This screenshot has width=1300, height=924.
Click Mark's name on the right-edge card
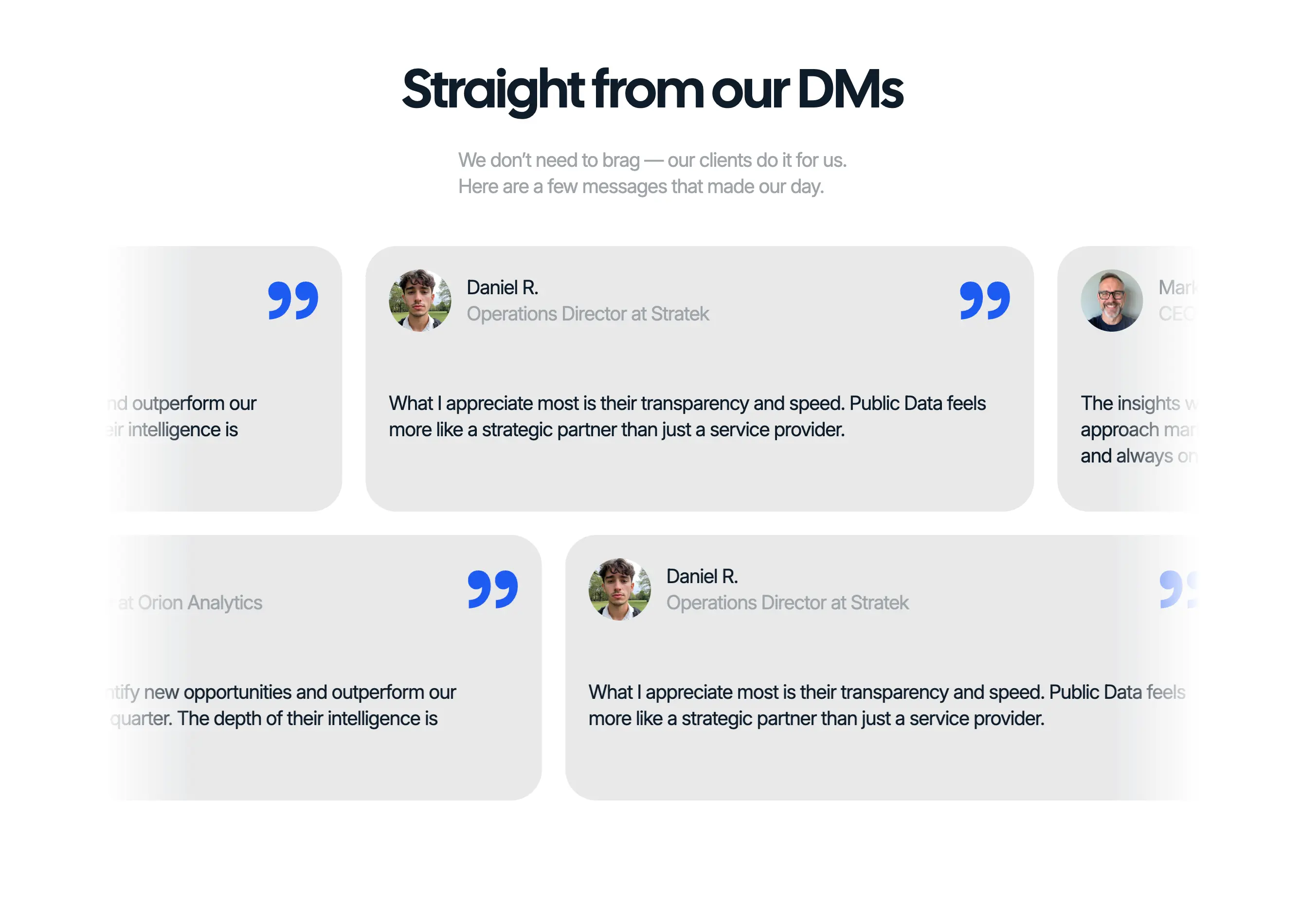[1178, 288]
